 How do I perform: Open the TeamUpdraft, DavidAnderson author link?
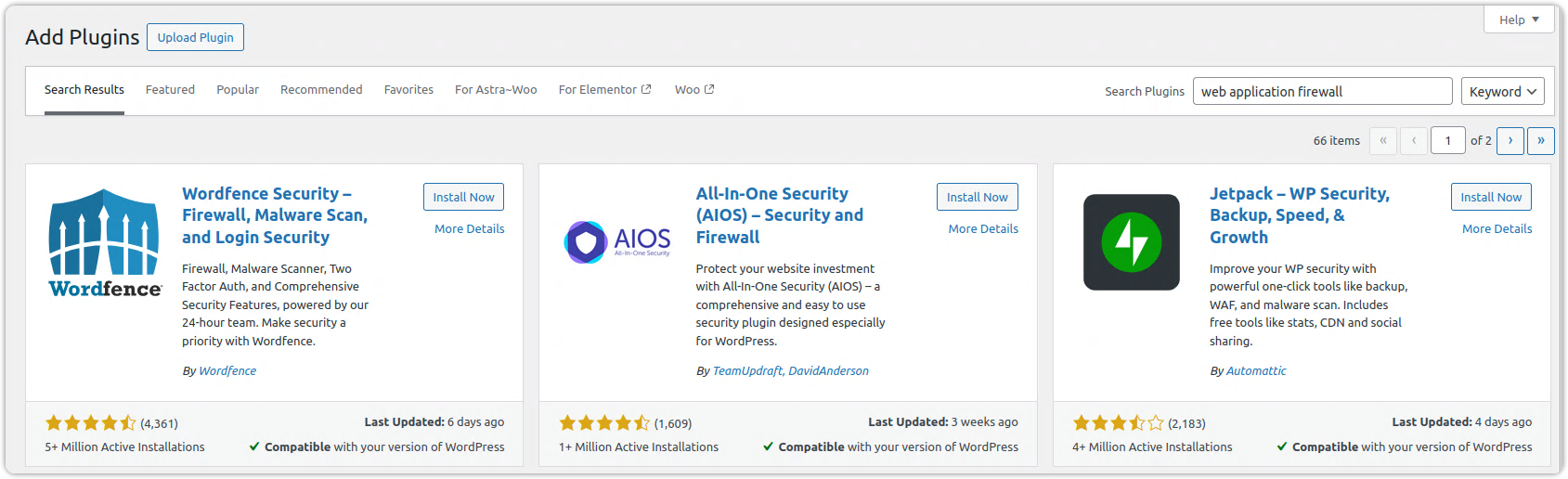(791, 370)
